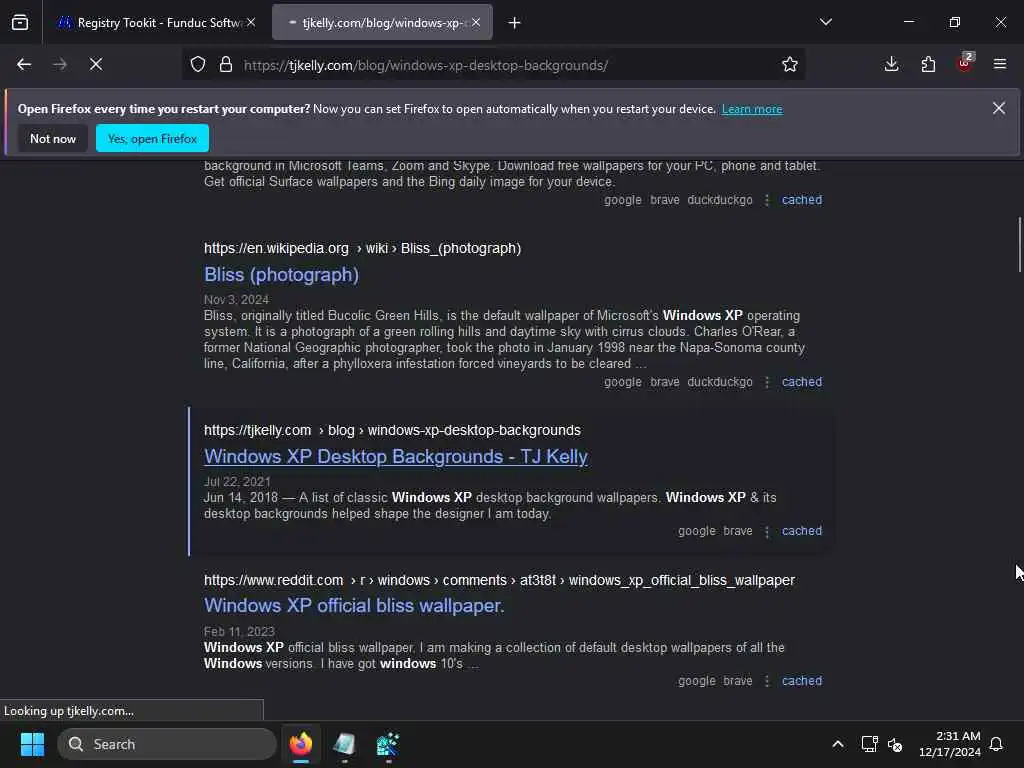Open google link under the reddit result
The image size is (1024, 768).
[x=697, y=681]
